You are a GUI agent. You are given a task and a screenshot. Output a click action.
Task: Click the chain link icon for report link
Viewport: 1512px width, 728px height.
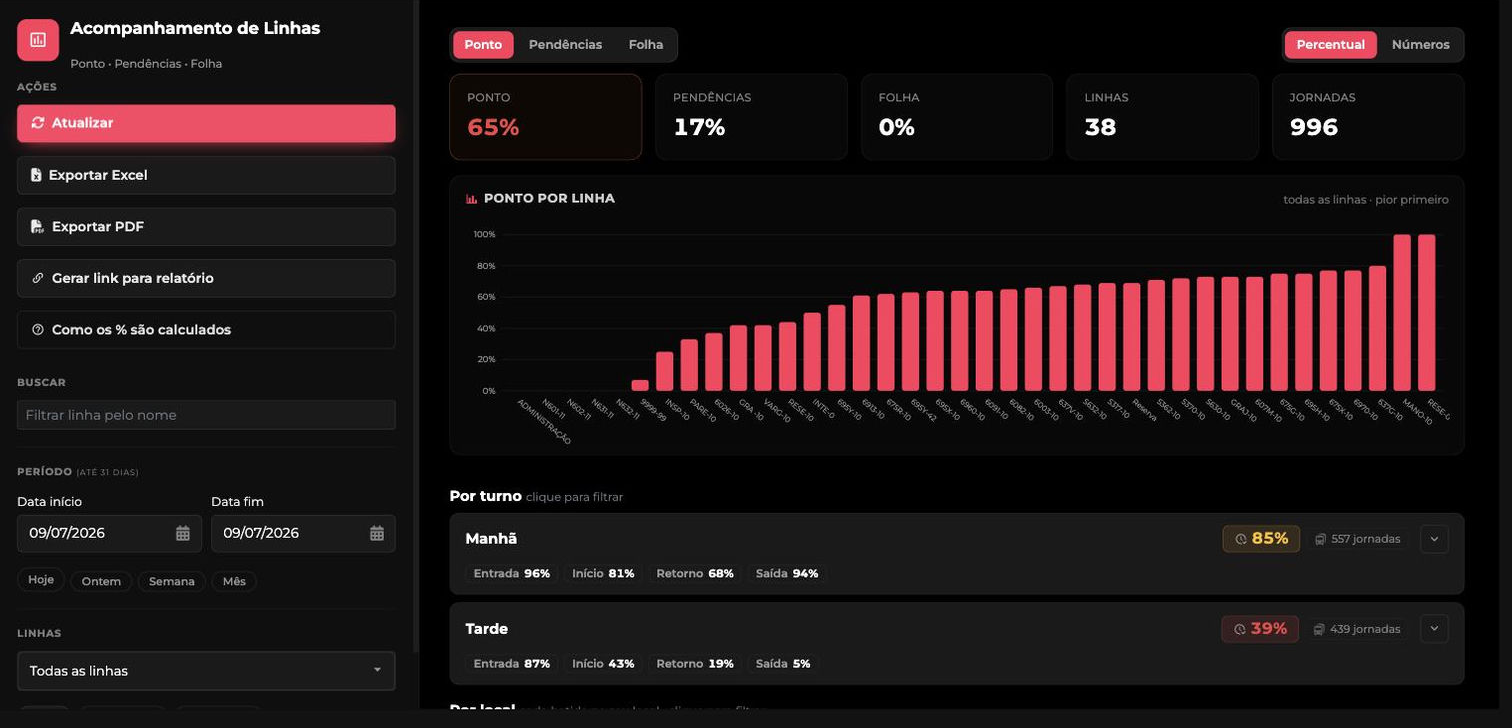[38, 278]
